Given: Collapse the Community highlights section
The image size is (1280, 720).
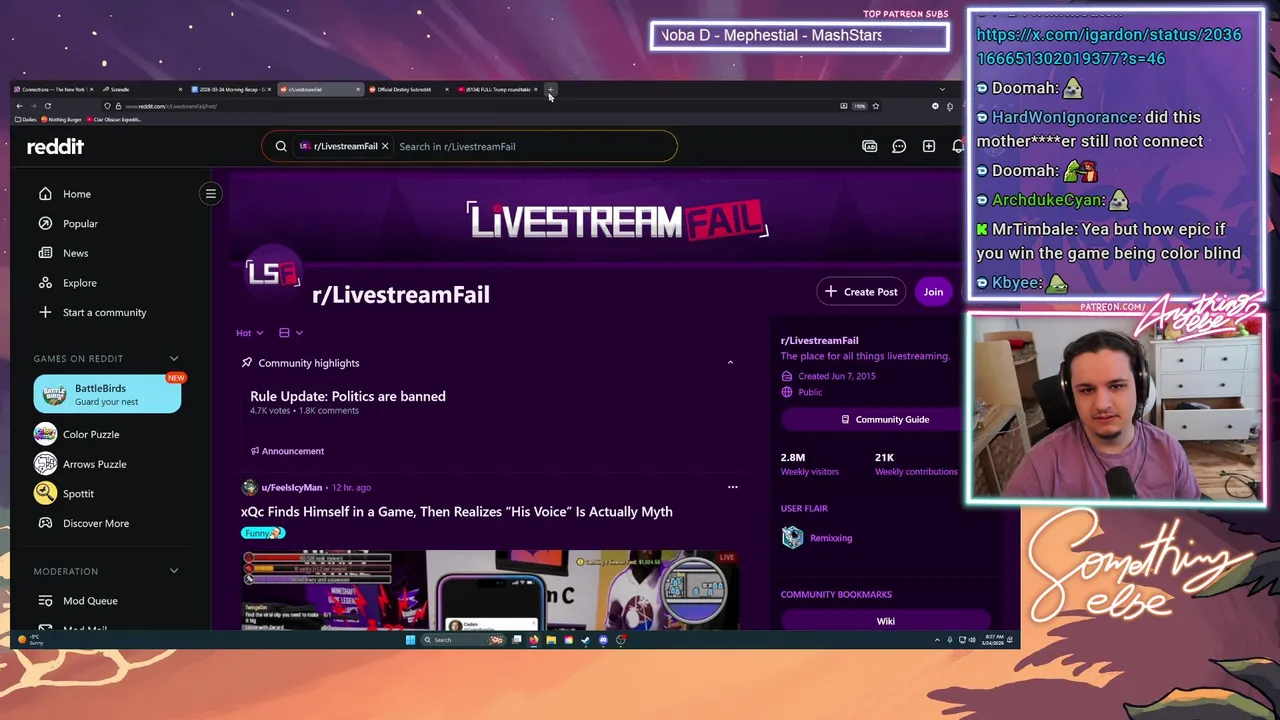Looking at the screenshot, I should tap(730, 362).
